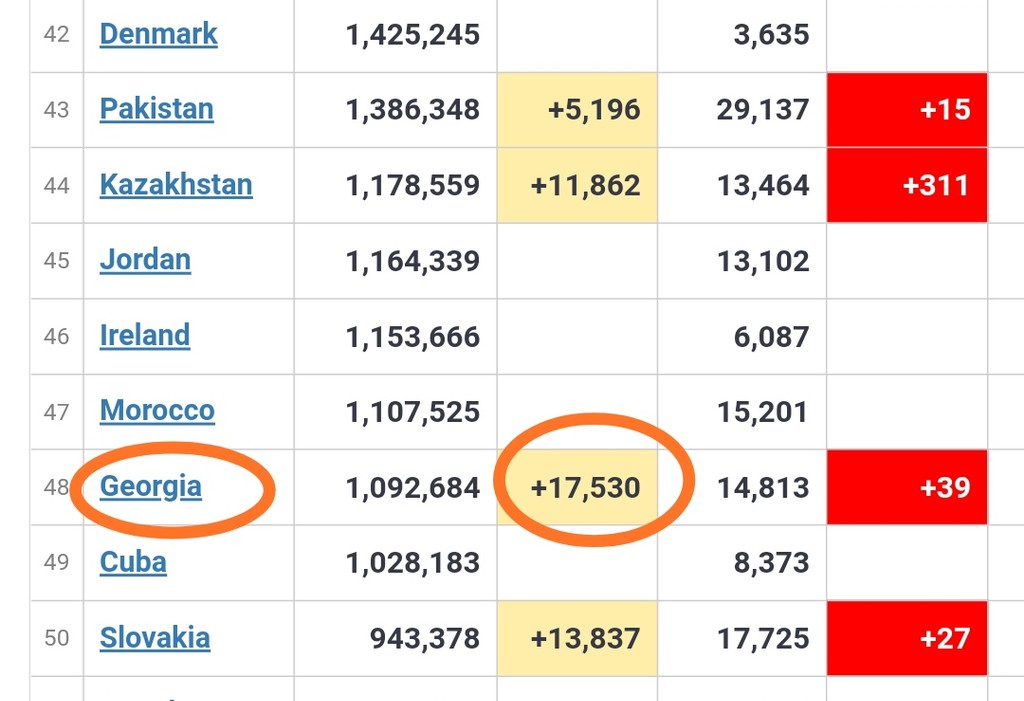
Task: Click Georgia's red new deaths cell +39
Action: 907,487
